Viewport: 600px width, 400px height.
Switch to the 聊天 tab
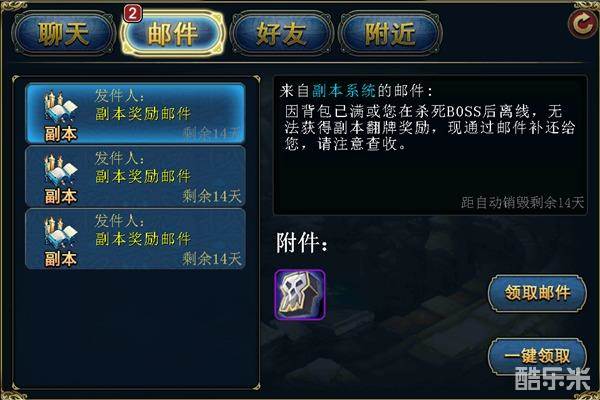64,34
